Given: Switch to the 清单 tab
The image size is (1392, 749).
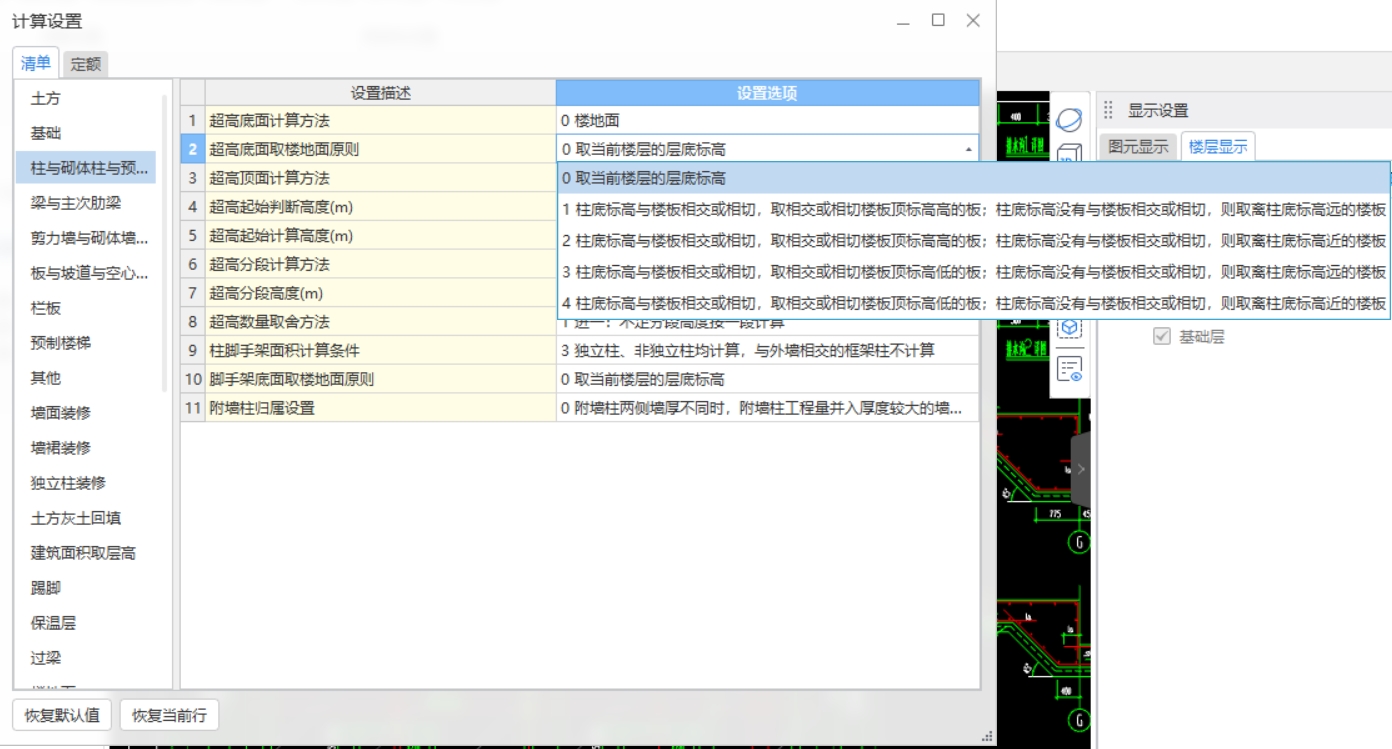Looking at the screenshot, I should [36, 63].
